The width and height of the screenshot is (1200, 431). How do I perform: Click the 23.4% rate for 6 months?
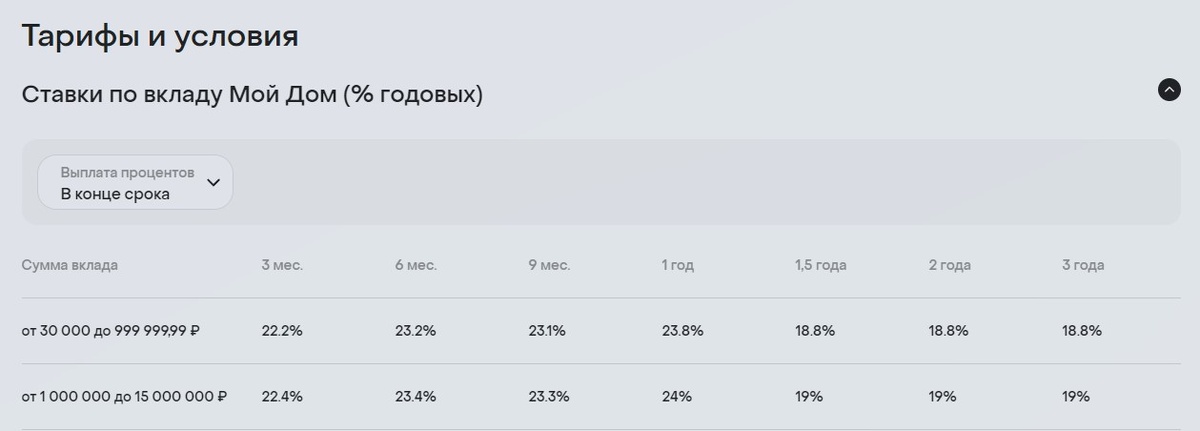(x=416, y=396)
